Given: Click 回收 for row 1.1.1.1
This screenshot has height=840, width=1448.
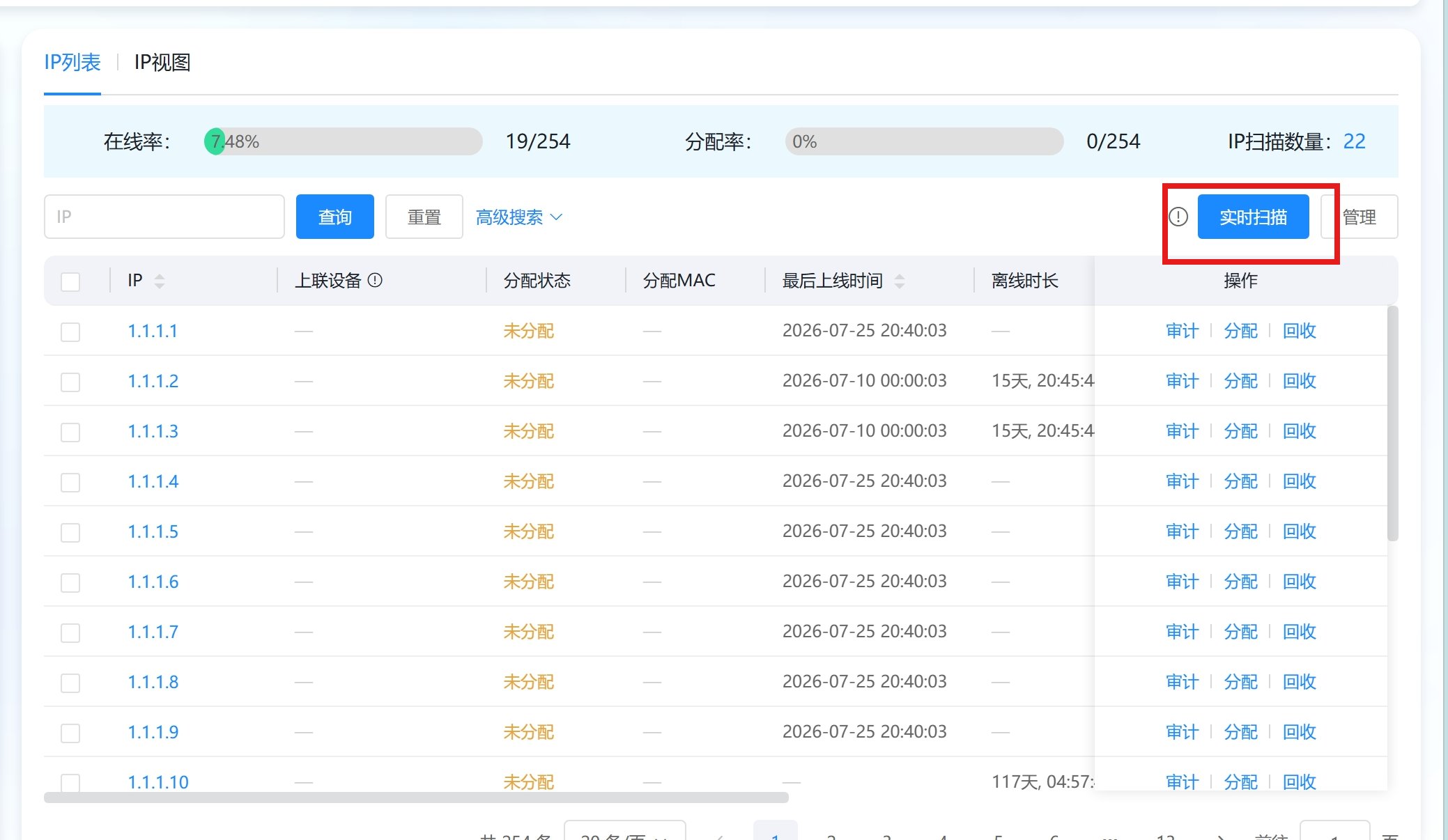Looking at the screenshot, I should [1300, 331].
